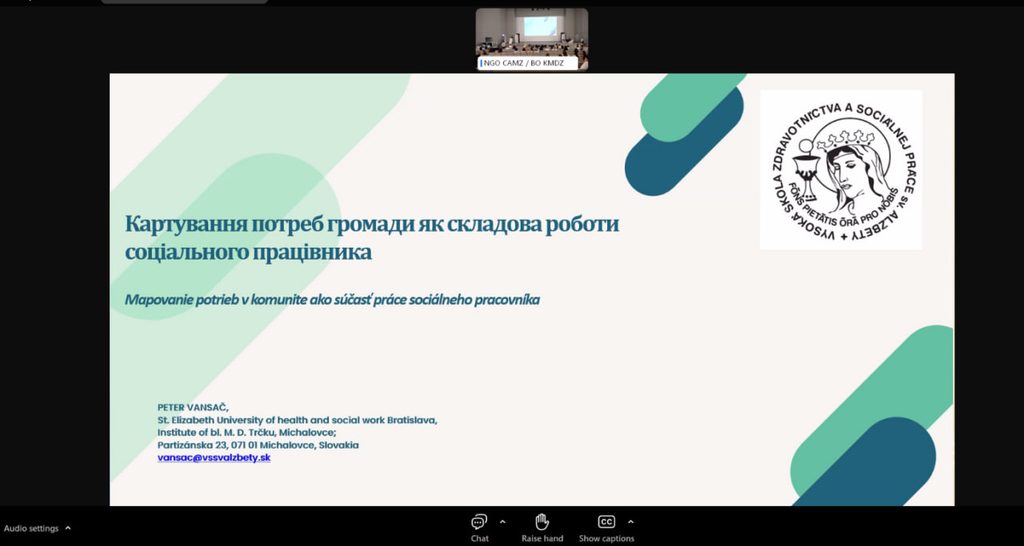Click the gray tab at top-left of window
This screenshot has height=546, width=1024.
pos(184,2)
